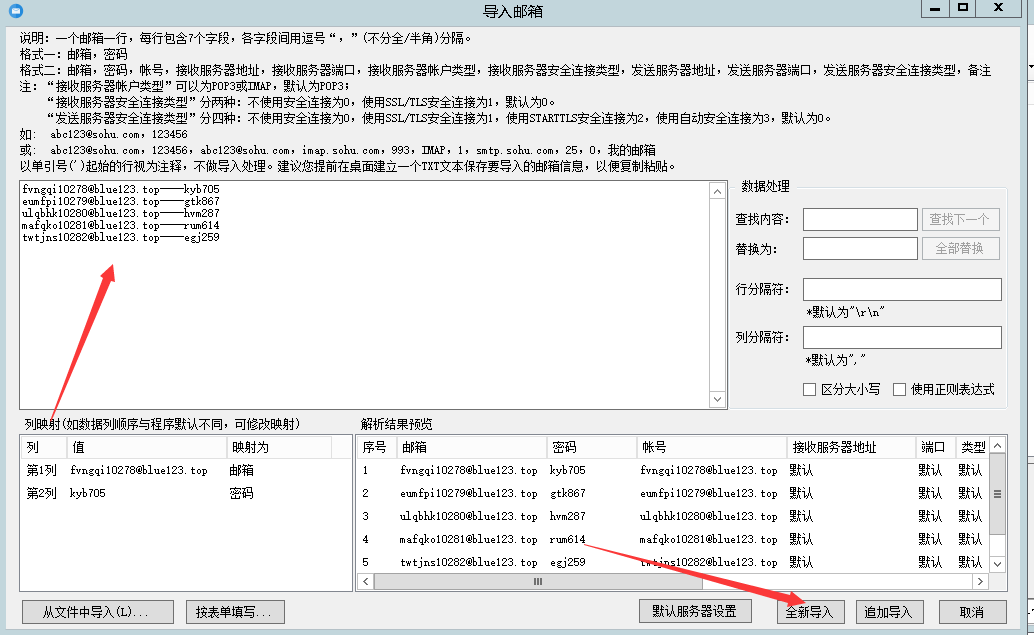Click preview table right scroll arrow
Image resolution: width=1034 pixels, height=635 pixels.
tap(981, 582)
